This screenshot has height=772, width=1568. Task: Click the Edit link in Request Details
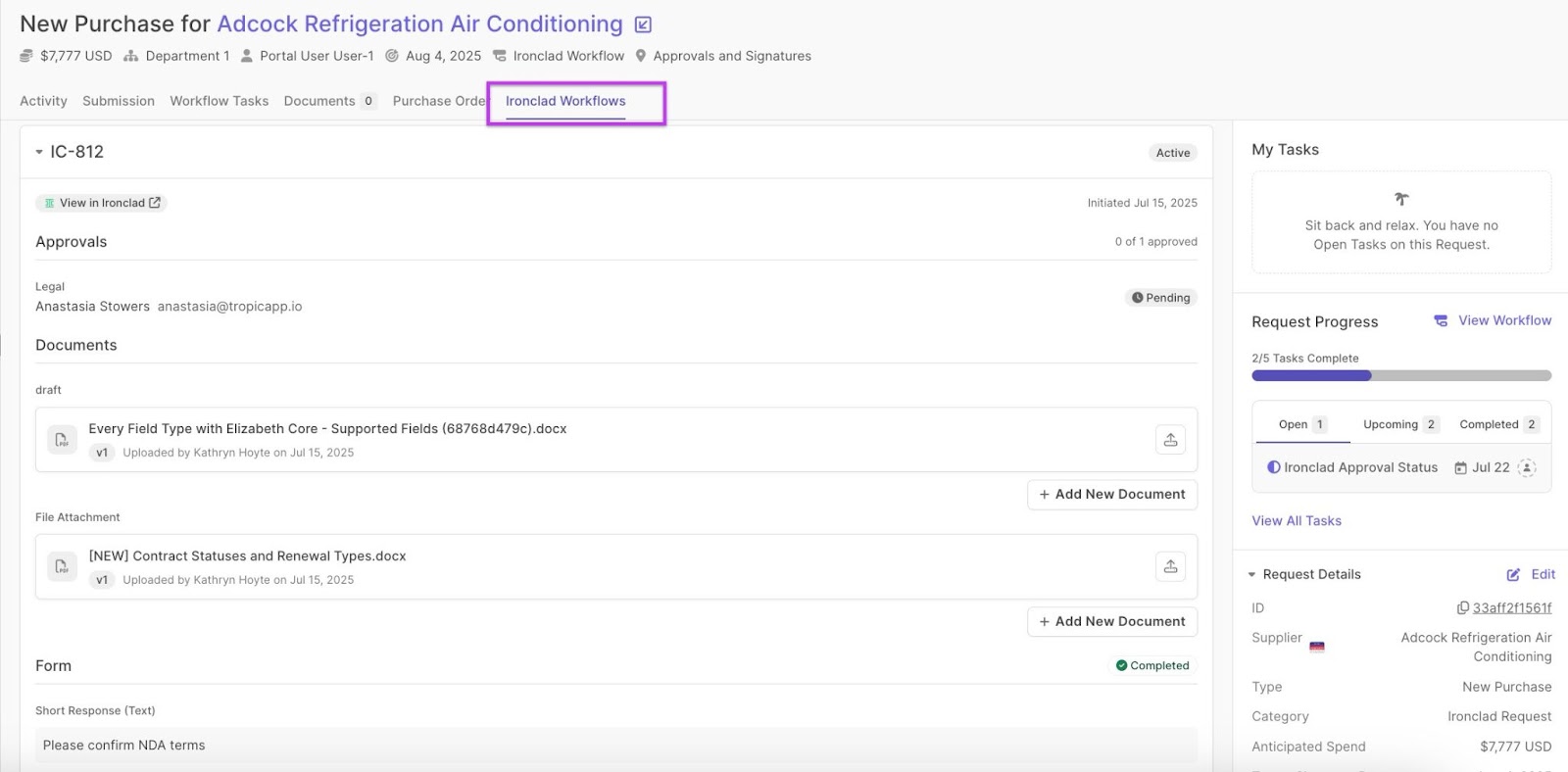[x=1543, y=575]
